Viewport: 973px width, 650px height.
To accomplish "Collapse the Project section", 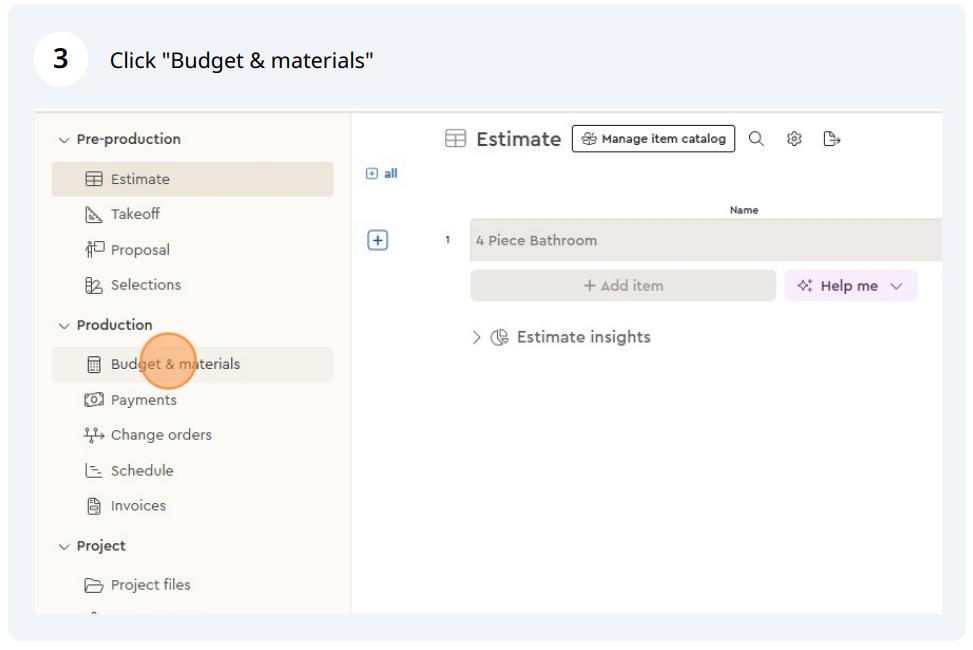I will click(x=65, y=547).
